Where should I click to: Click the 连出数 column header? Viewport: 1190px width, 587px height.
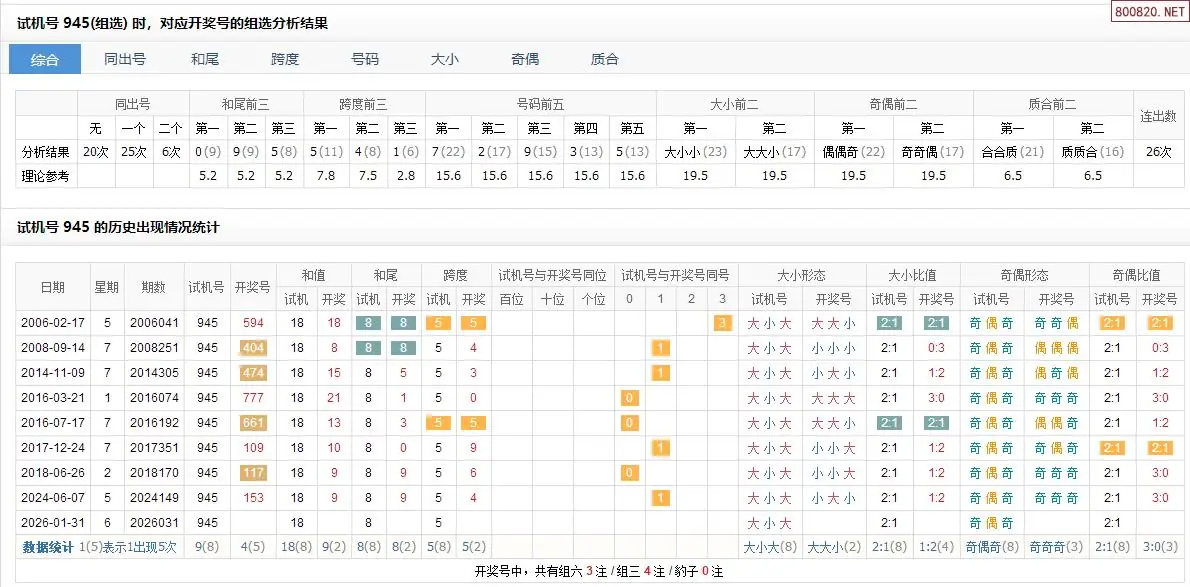[x=1159, y=116]
